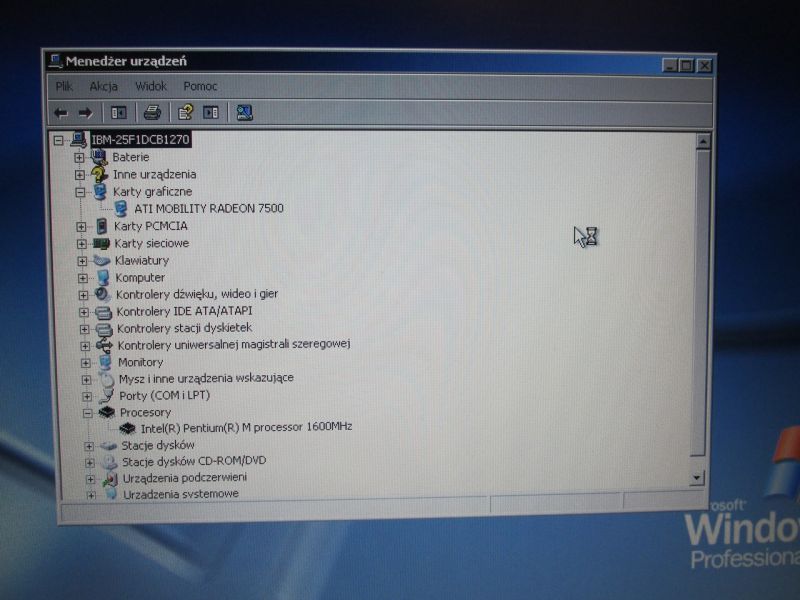Image resolution: width=800 pixels, height=600 pixels.
Task: Select the Inne urządzenia question mark icon
Action: [x=99, y=174]
